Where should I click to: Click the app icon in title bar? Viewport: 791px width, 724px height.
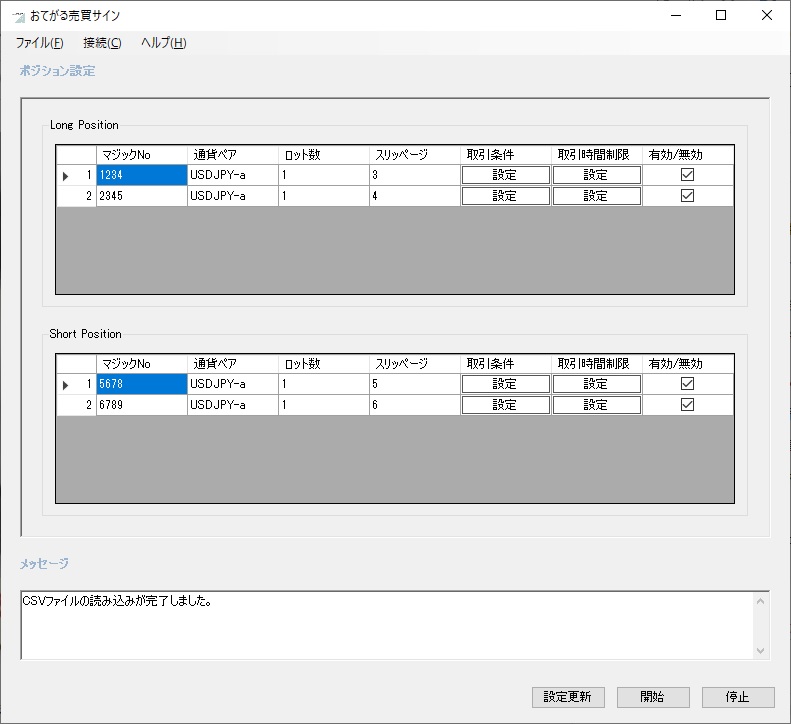coord(18,16)
